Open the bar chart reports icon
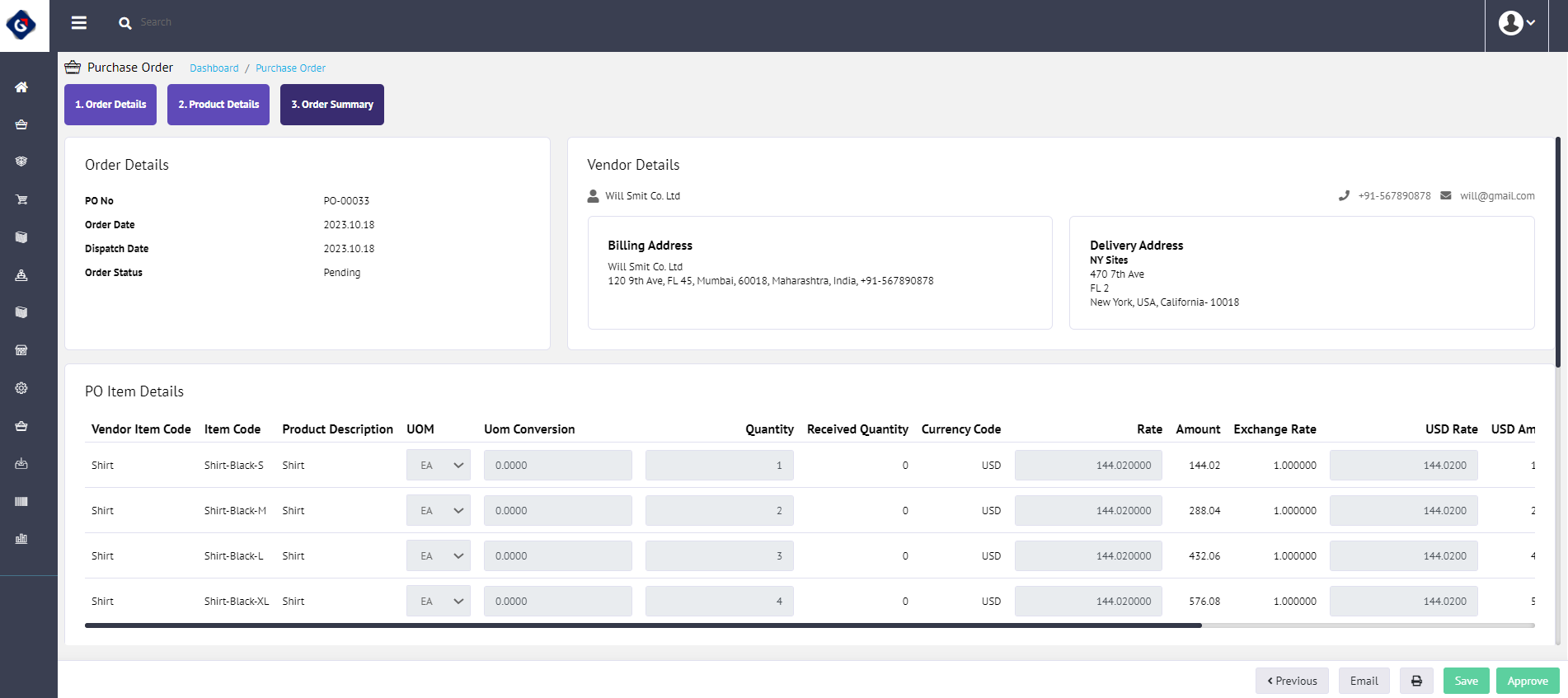Screen dimensions: 1568x698 point(21,539)
